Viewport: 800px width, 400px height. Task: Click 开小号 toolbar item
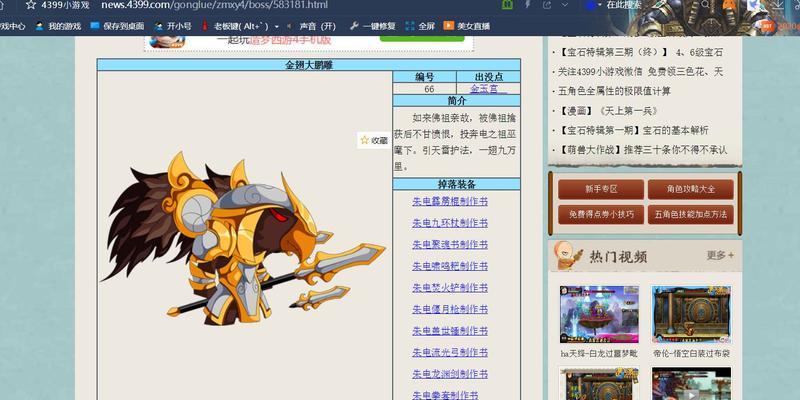point(172,26)
